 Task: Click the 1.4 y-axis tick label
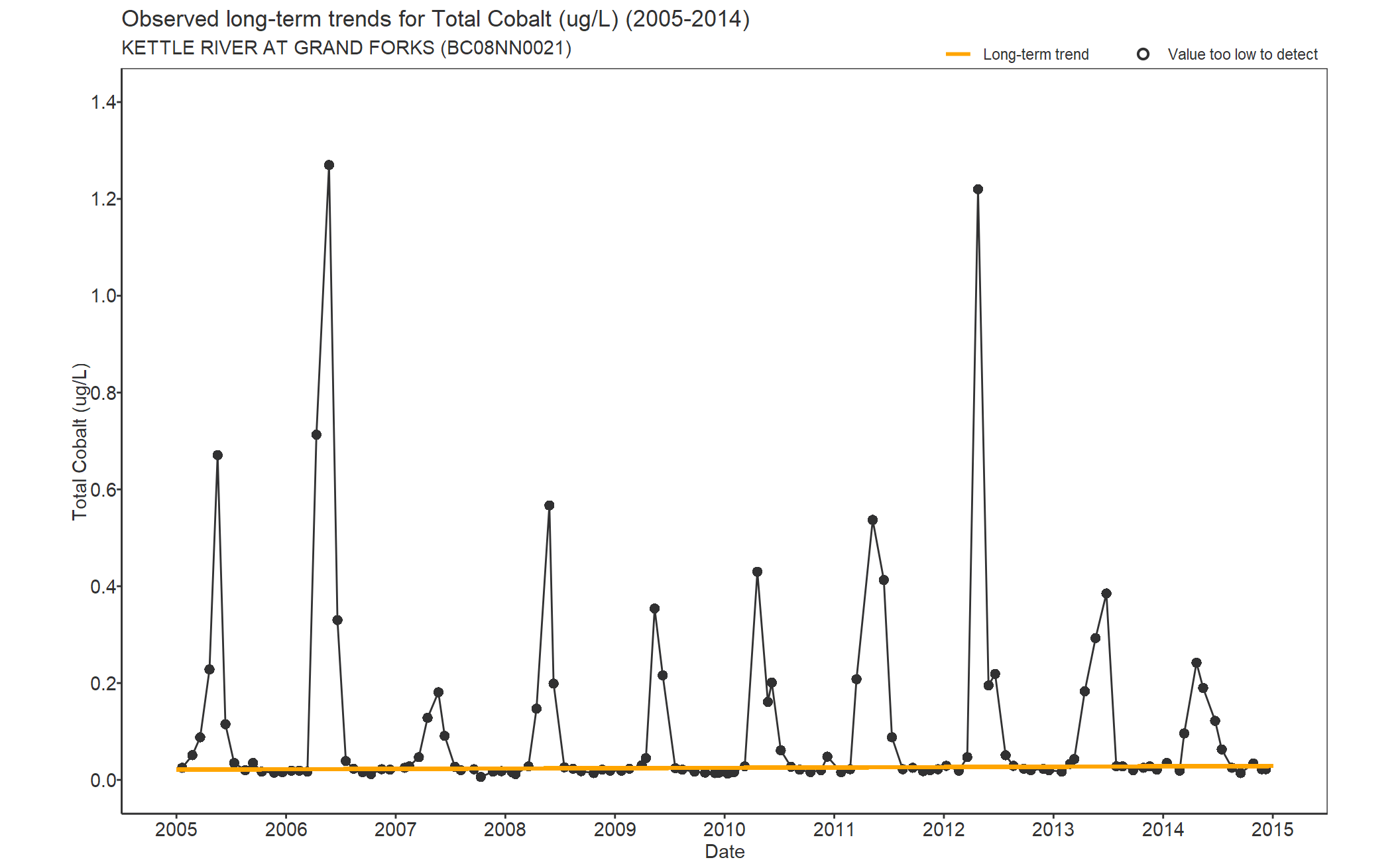coord(103,102)
